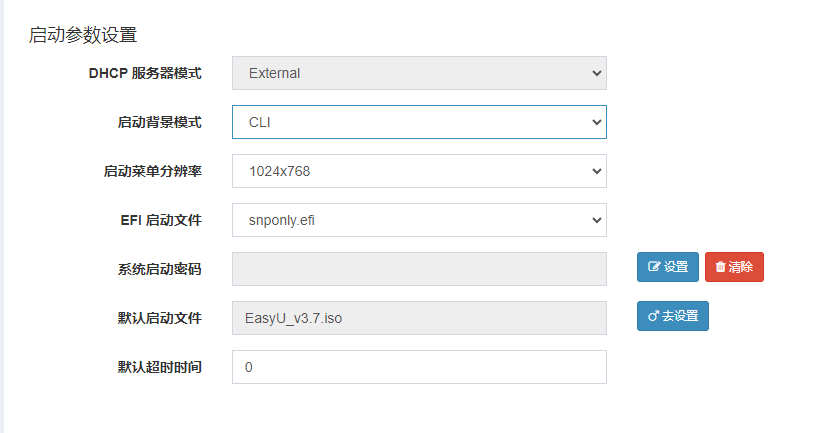Click the DHCP 服务器模式 label
This screenshot has width=832, height=433.
coord(145,73)
